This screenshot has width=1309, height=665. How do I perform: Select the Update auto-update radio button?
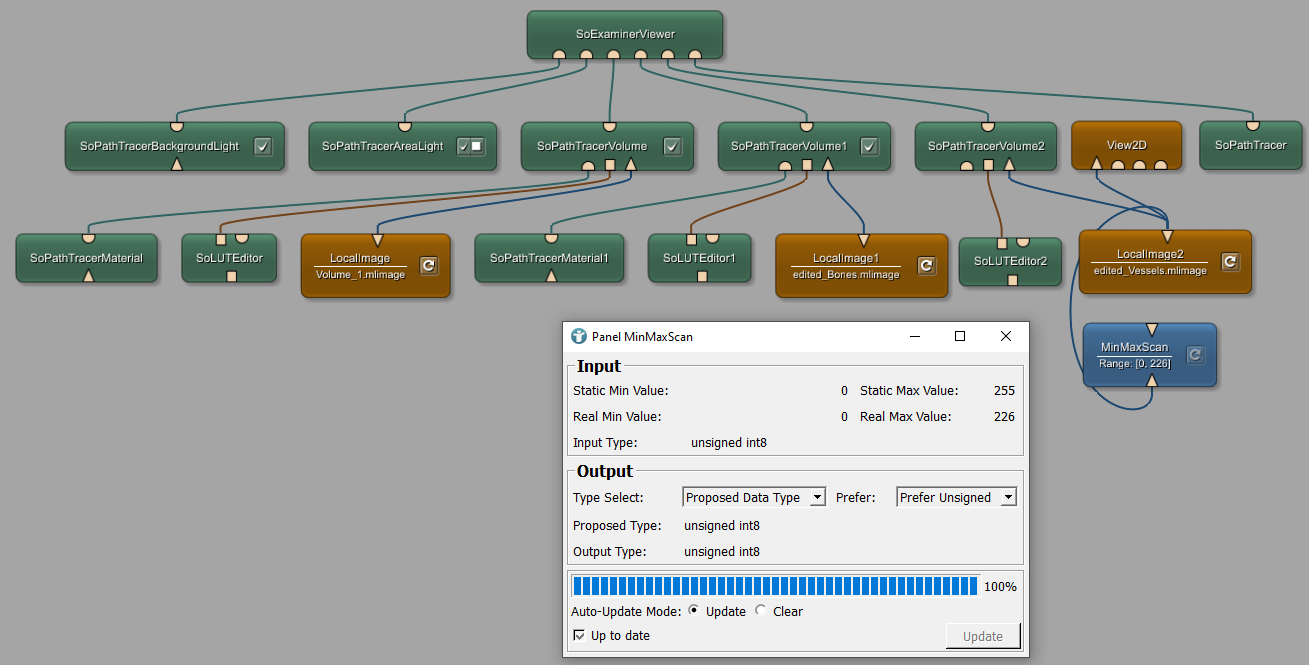pyautogui.click(x=694, y=611)
